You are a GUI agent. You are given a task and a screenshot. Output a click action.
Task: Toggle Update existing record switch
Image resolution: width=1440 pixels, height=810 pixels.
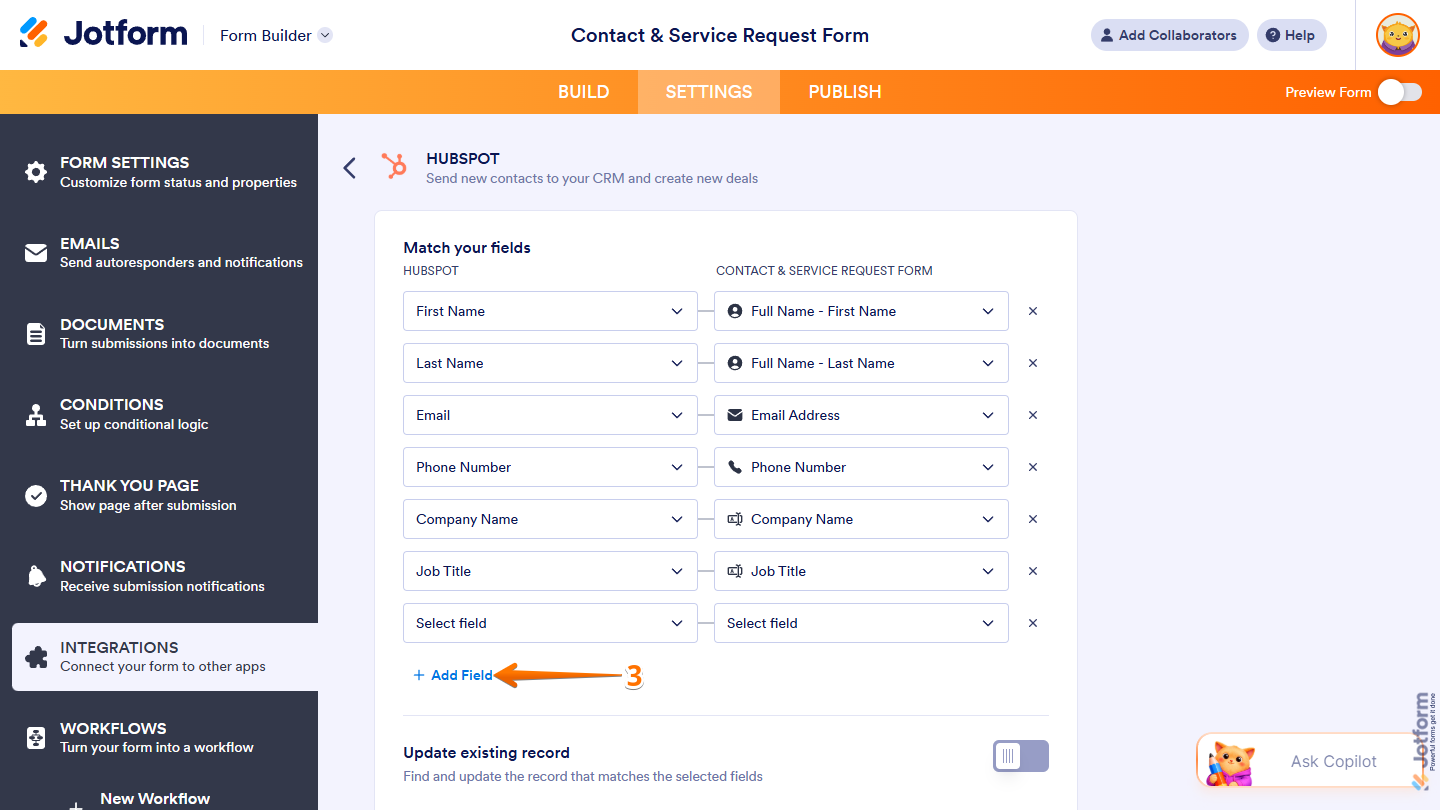click(1020, 756)
